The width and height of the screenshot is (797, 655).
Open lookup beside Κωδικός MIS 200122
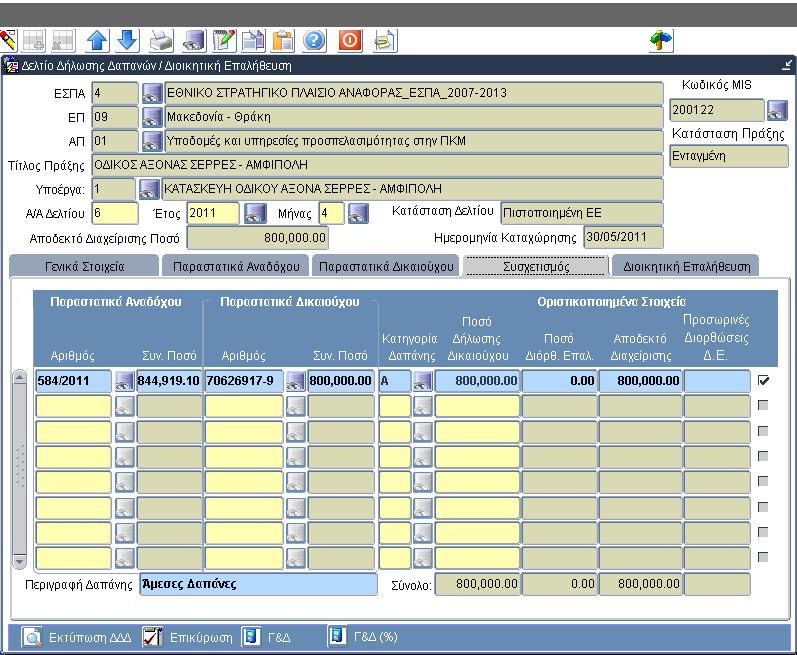click(x=777, y=110)
